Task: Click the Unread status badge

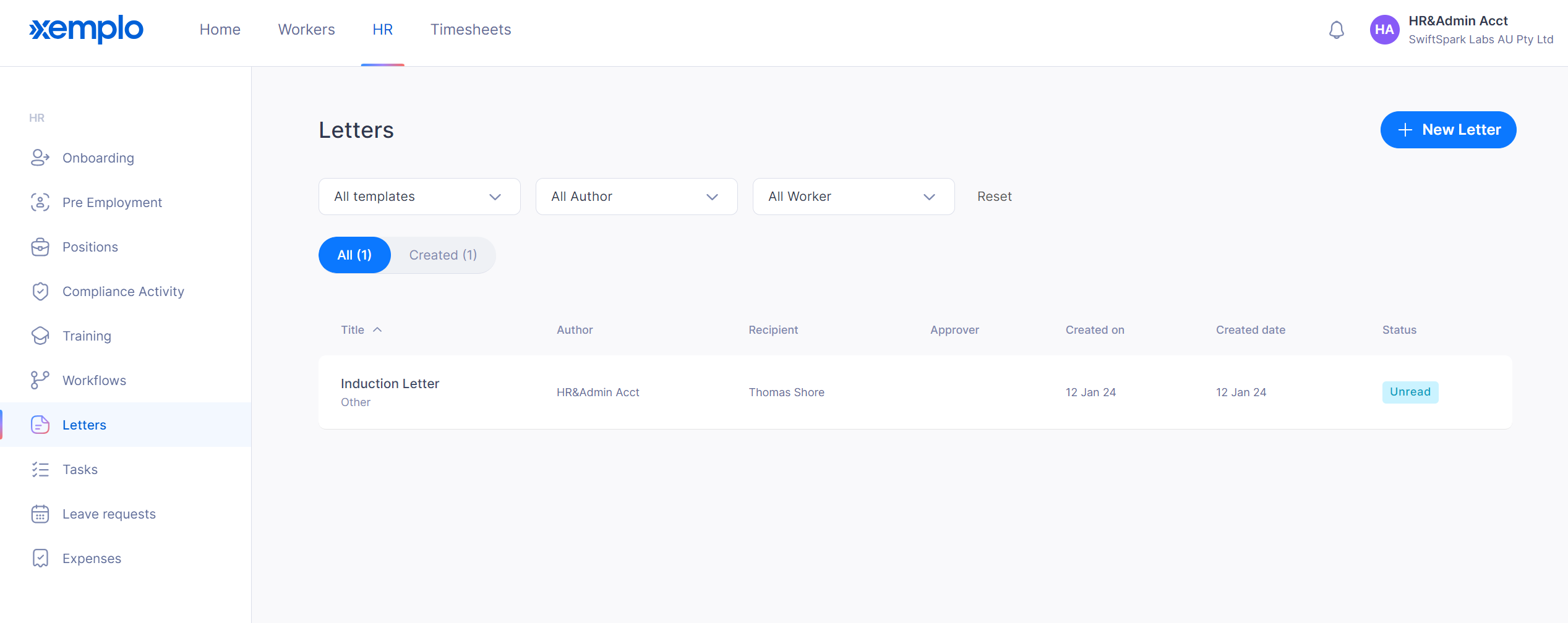Action: [1410, 392]
